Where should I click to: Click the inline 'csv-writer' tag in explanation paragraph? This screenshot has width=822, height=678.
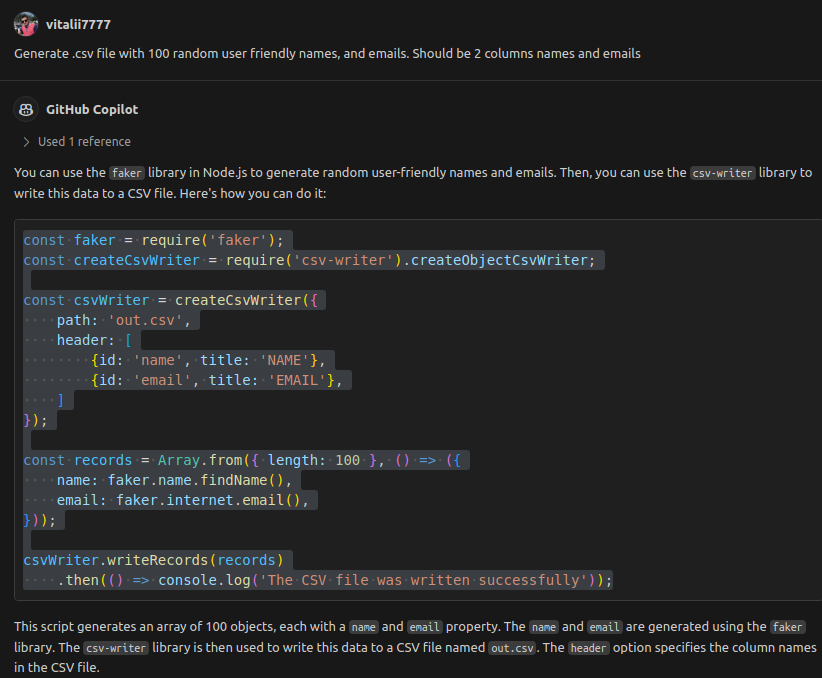pos(116,648)
